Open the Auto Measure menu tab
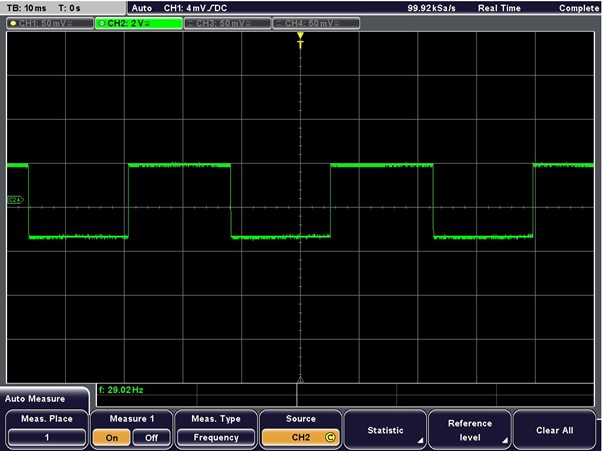 44,398
